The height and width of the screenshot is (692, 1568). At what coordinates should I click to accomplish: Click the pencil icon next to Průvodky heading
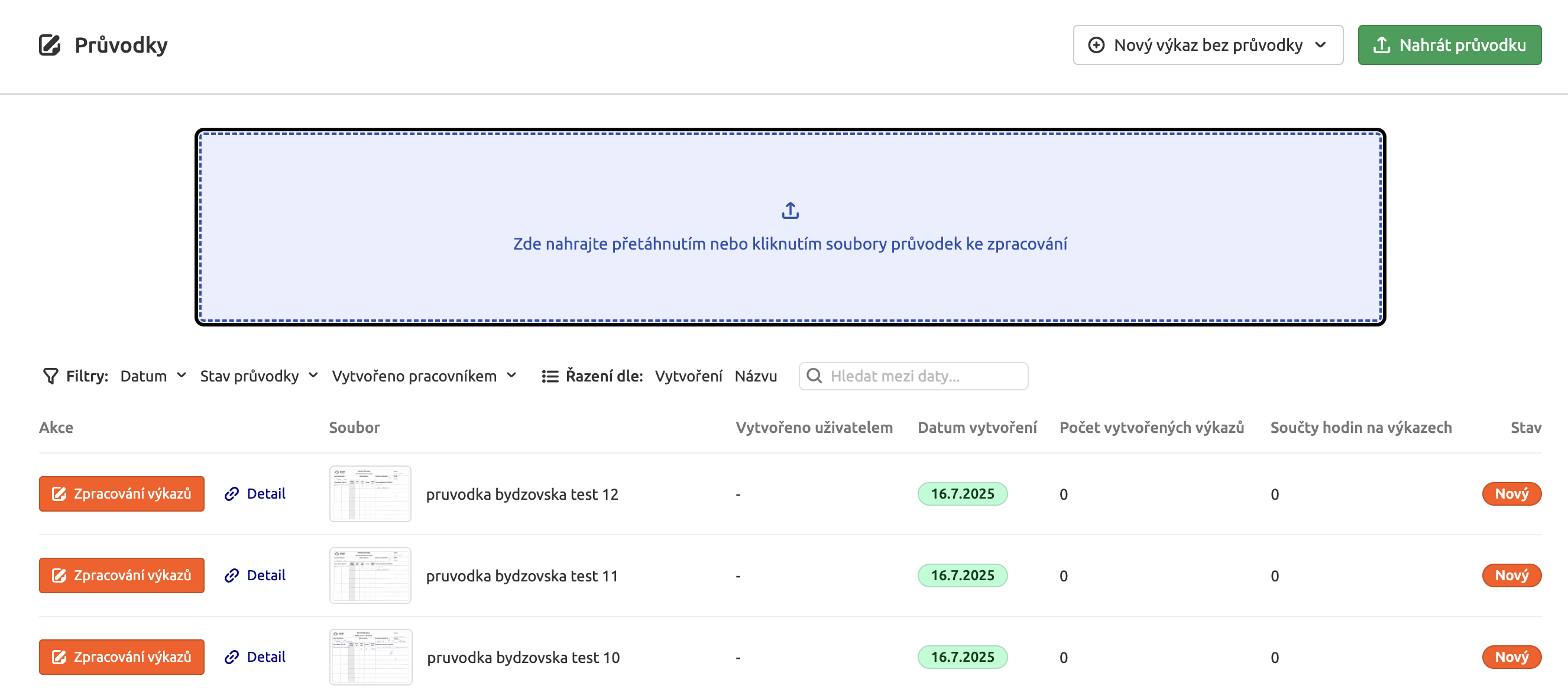pyautogui.click(x=49, y=44)
